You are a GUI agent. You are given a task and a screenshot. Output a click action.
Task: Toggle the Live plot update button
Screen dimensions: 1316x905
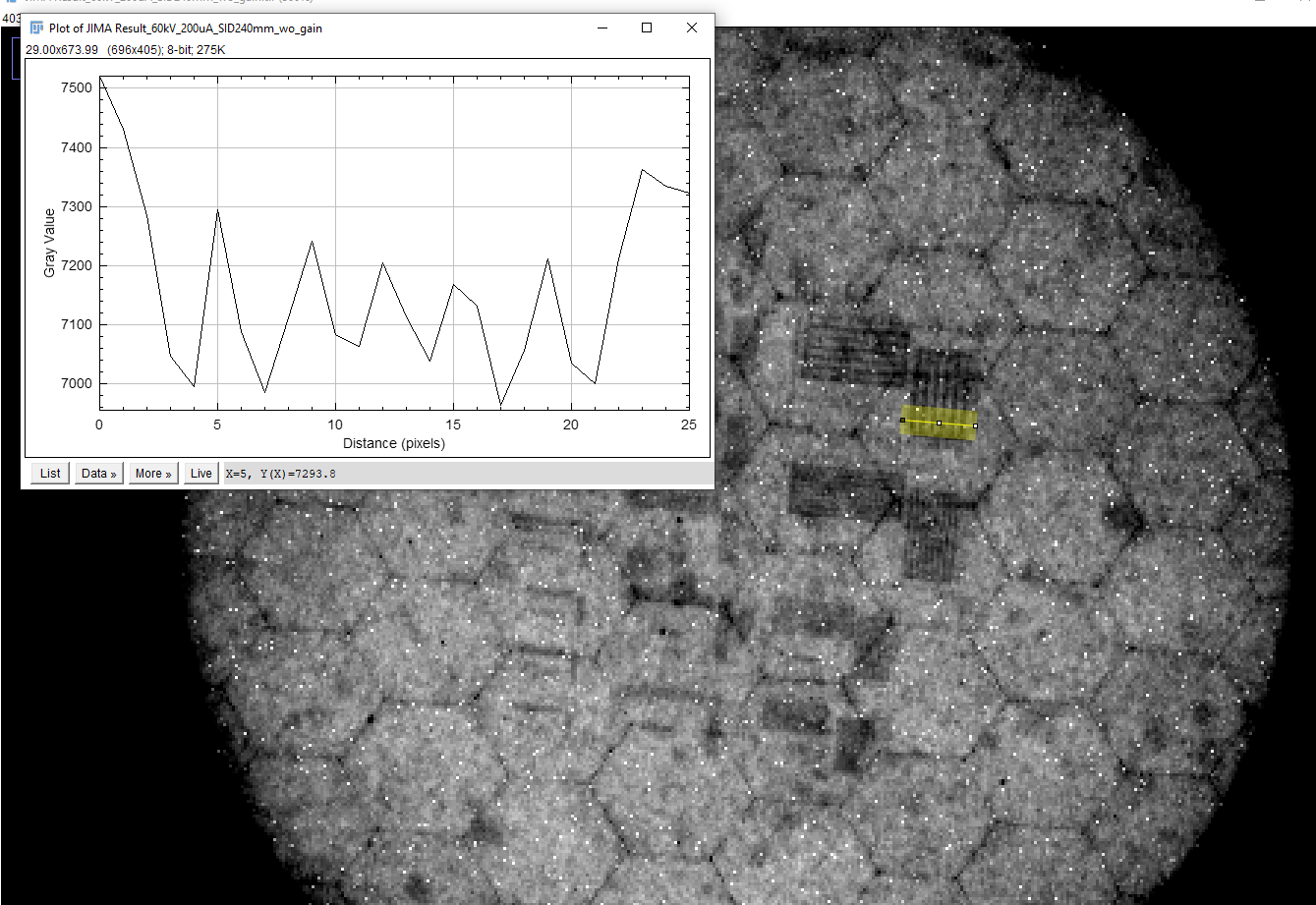[200, 474]
